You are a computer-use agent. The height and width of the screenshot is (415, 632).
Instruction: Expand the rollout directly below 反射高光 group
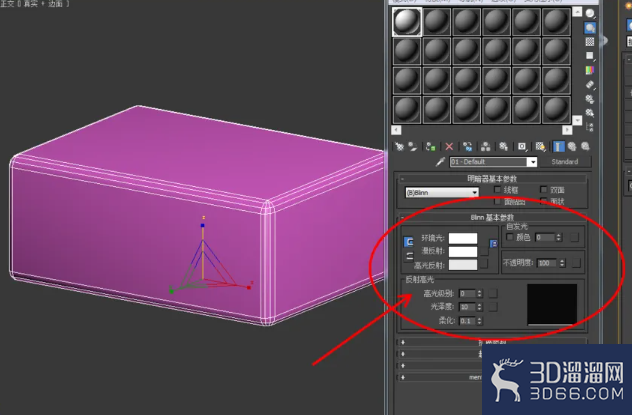point(492,342)
